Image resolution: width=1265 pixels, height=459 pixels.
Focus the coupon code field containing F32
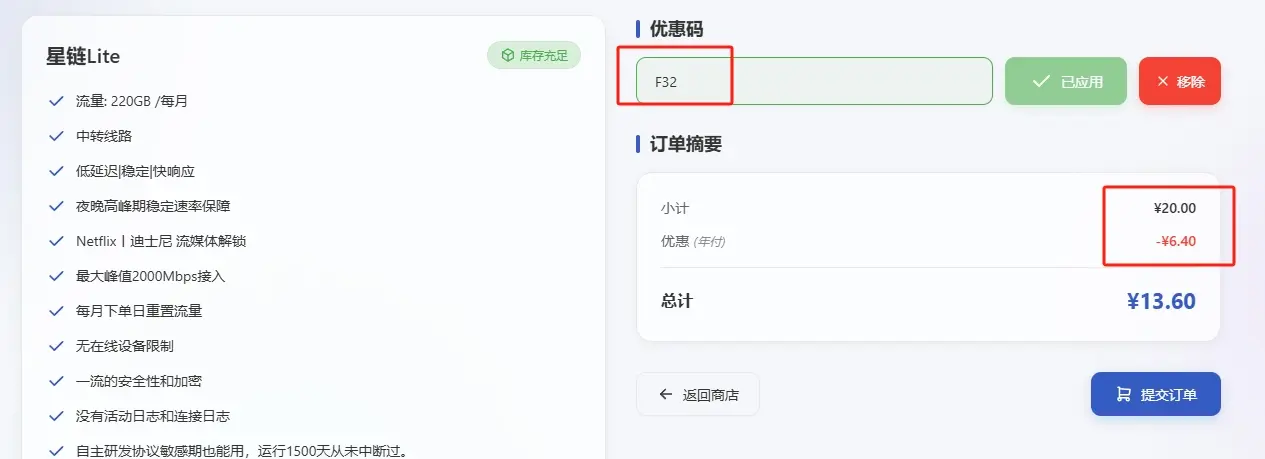(x=814, y=81)
